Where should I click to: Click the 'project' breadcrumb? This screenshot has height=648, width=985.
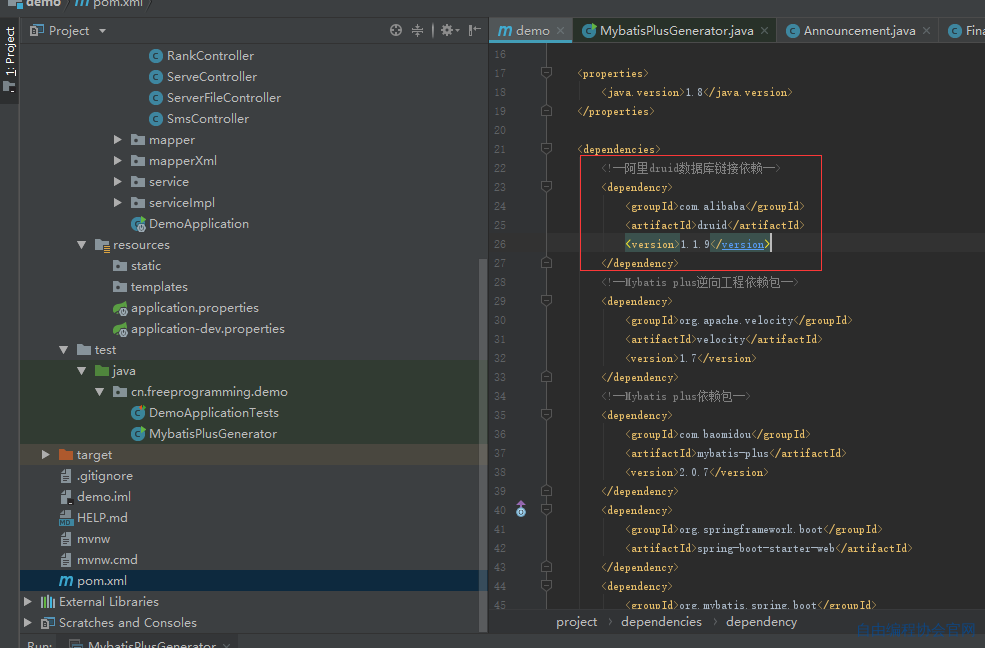tap(576, 622)
